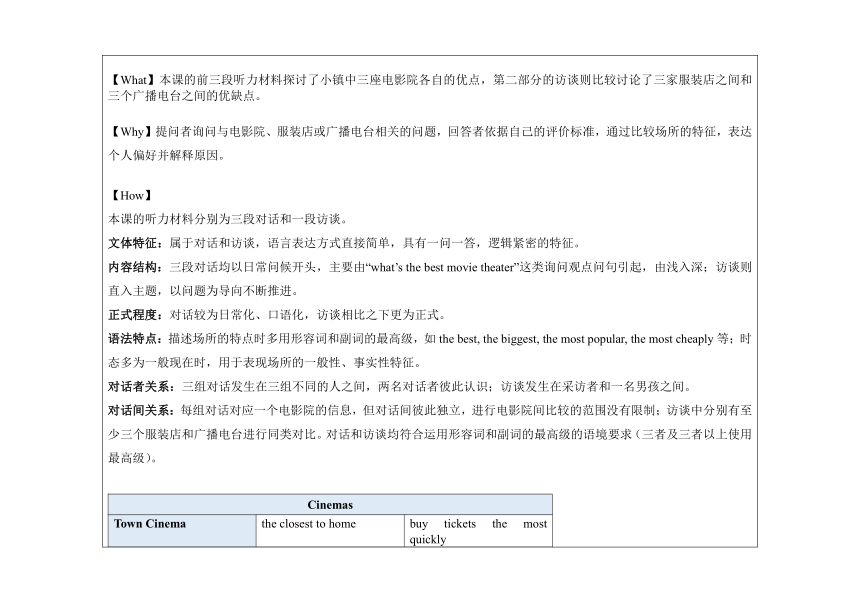Click the line starting 个人偏好并解释原因
Image resolution: width=860 pixels, height=608 pixels.
click(167, 156)
